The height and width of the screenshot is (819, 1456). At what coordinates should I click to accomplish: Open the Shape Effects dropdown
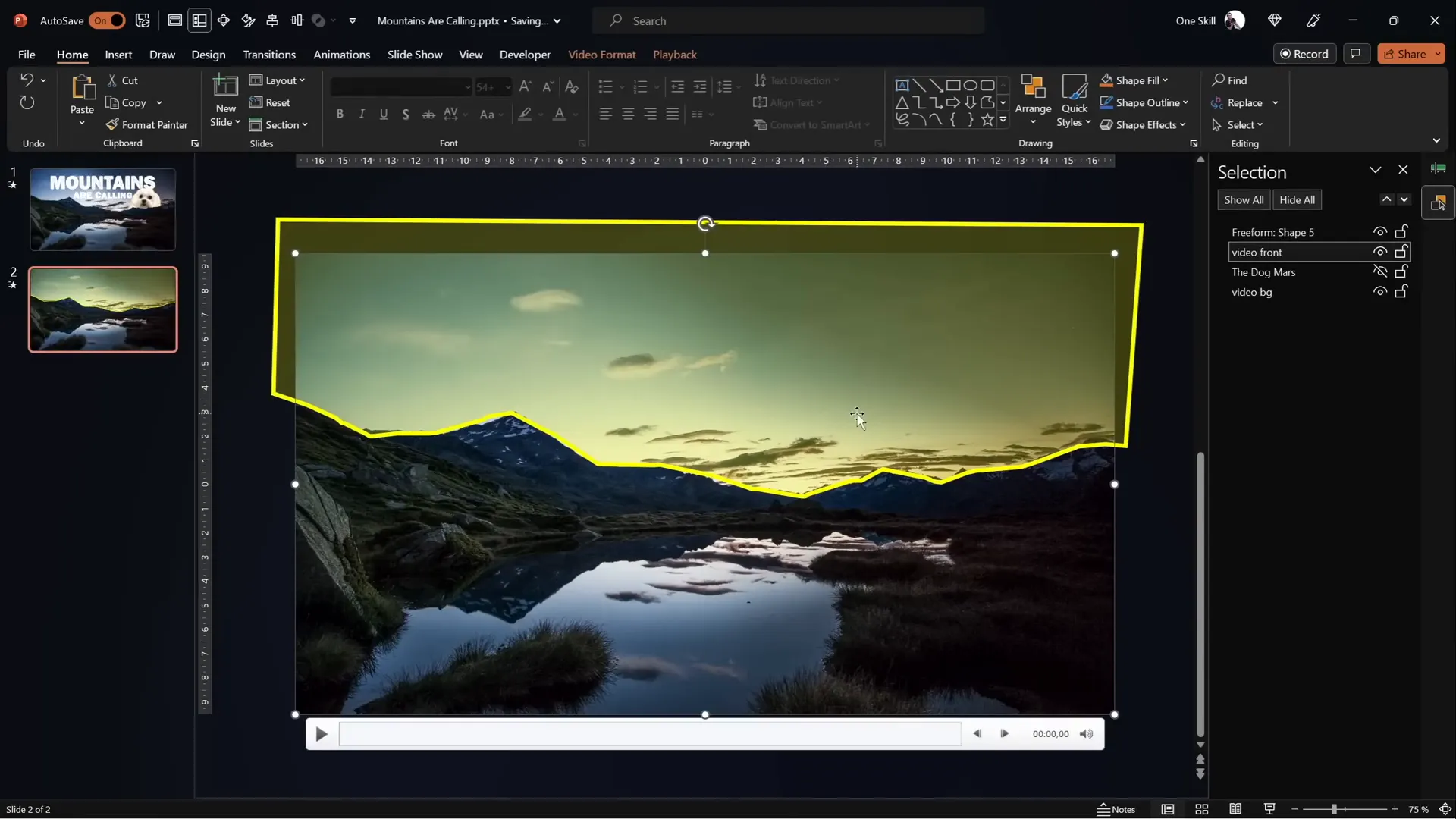click(1142, 124)
